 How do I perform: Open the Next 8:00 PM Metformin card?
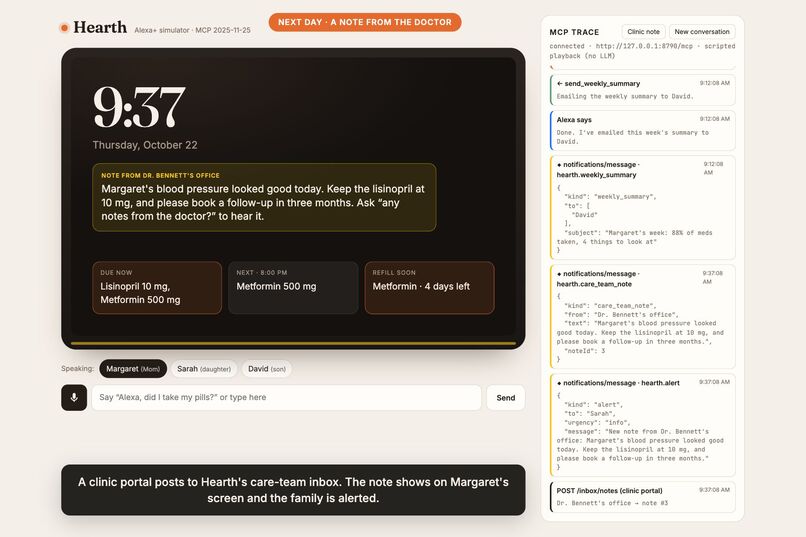click(x=293, y=288)
